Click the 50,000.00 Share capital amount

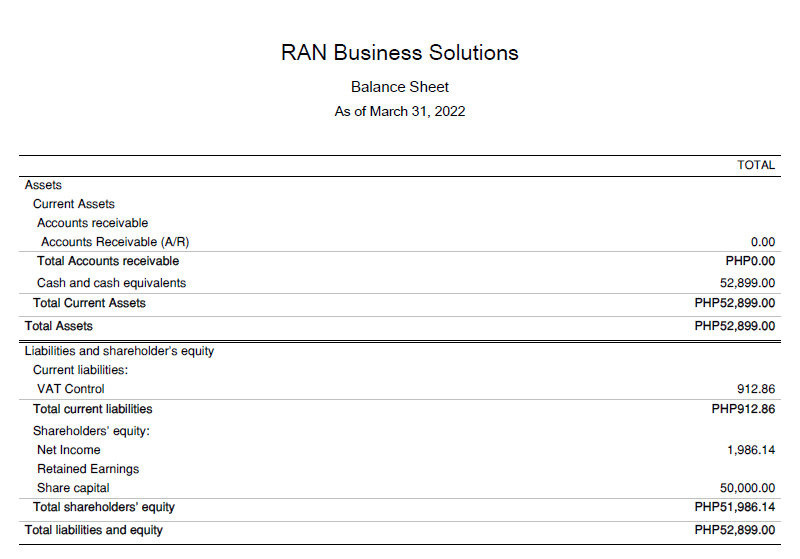[748, 488]
